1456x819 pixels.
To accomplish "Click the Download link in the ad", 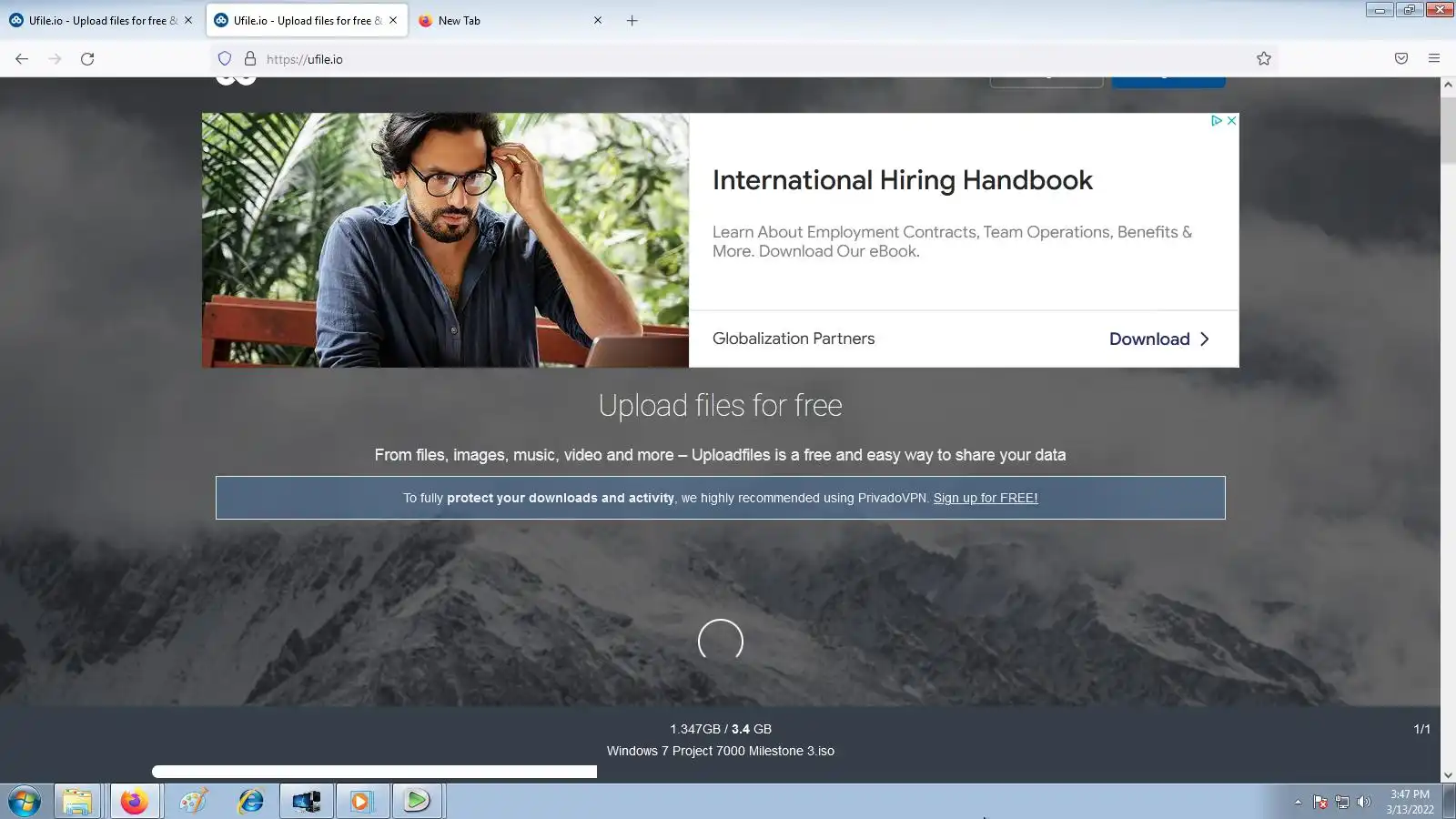I will (1159, 339).
